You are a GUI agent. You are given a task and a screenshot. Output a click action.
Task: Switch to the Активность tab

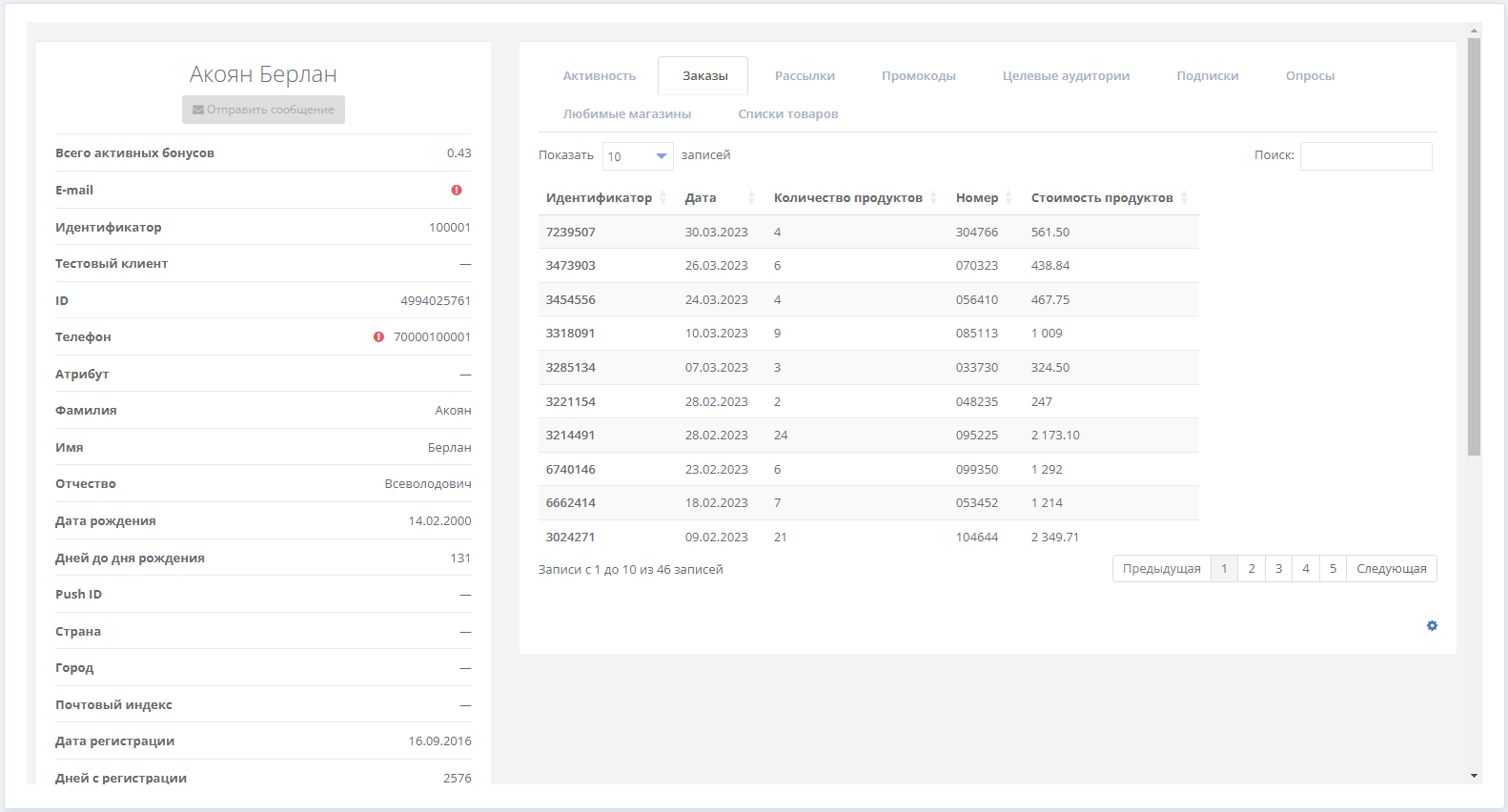click(x=599, y=76)
